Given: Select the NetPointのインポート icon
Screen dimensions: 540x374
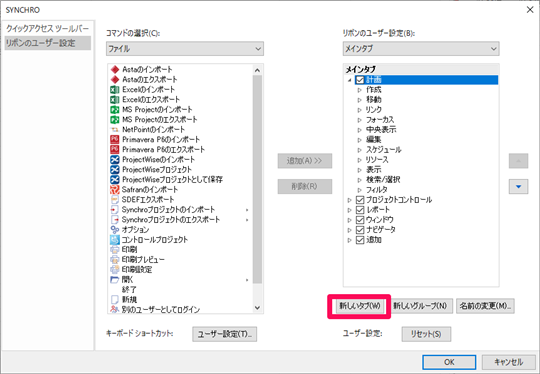Looking at the screenshot, I should click(115, 130).
